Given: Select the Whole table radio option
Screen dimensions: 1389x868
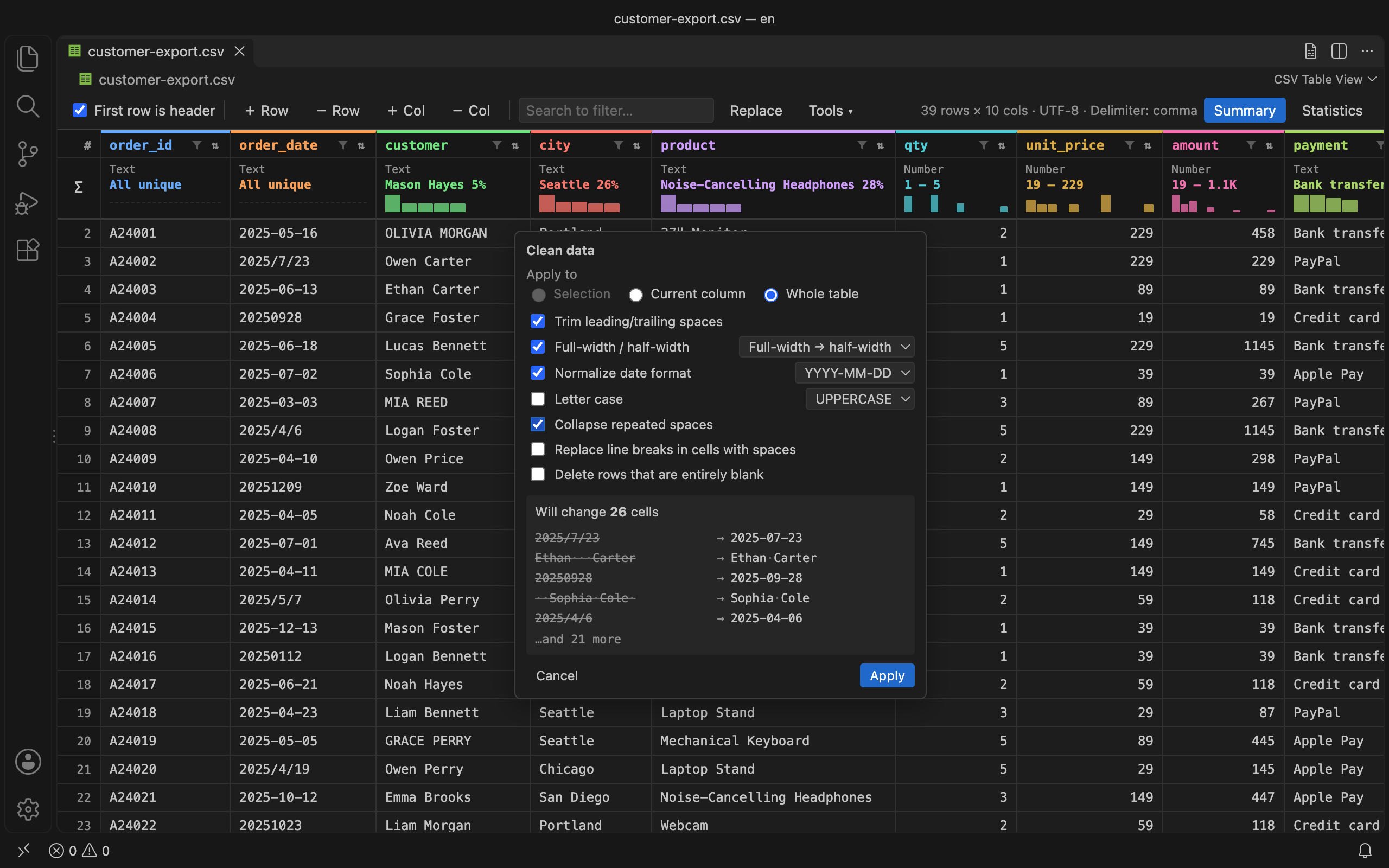Looking at the screenshot, I should pyautogui.click(x=771, y=295).
